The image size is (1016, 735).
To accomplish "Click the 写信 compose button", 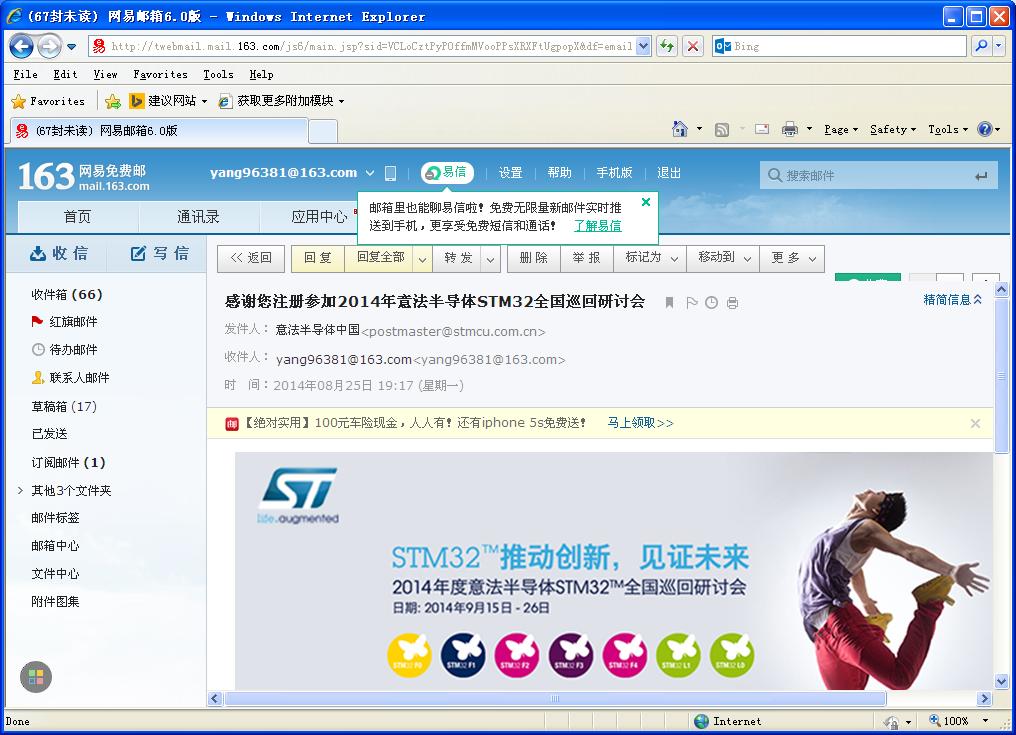I will point(159,253).
